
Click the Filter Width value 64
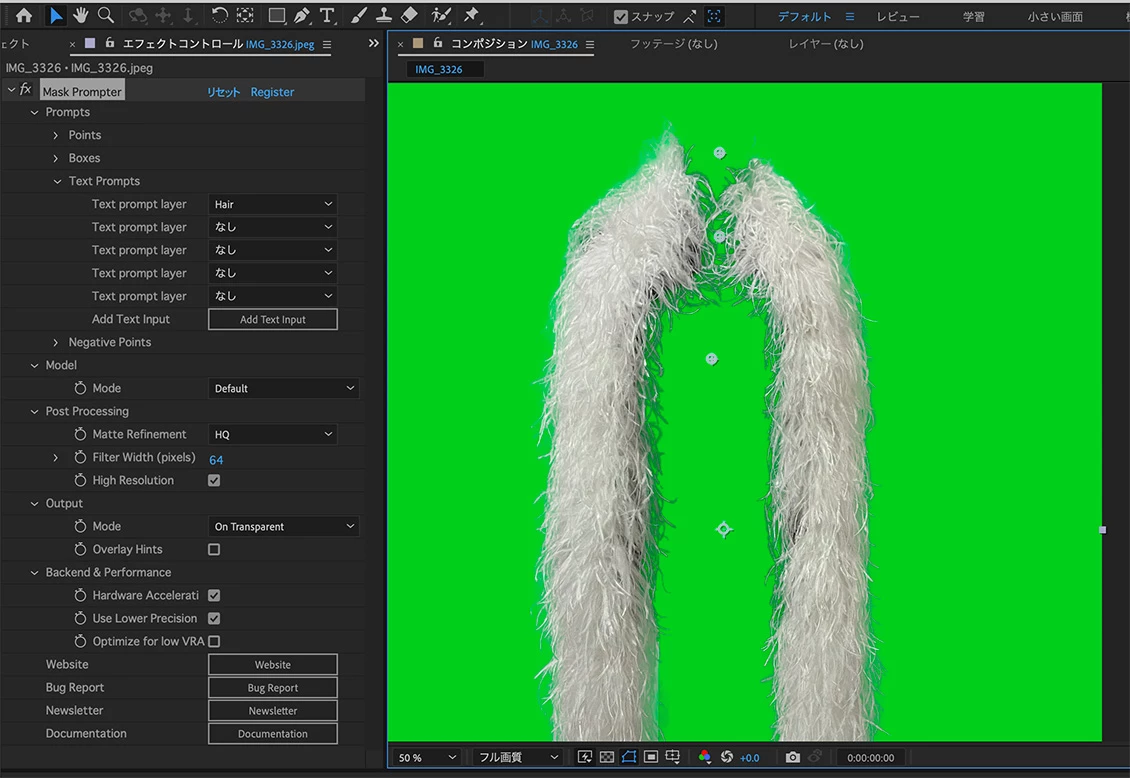pos(216,460)
